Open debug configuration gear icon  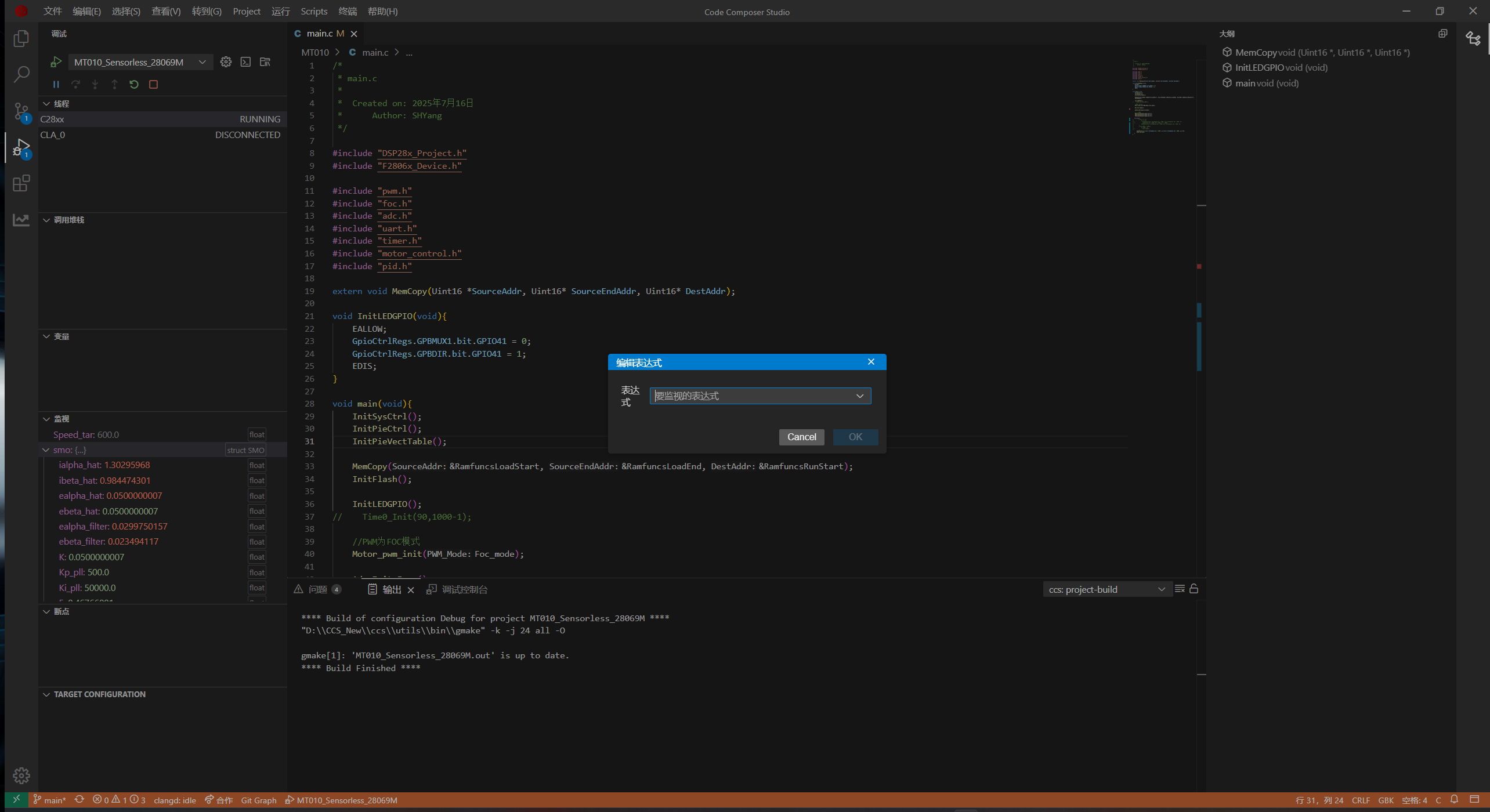[226, 62]
